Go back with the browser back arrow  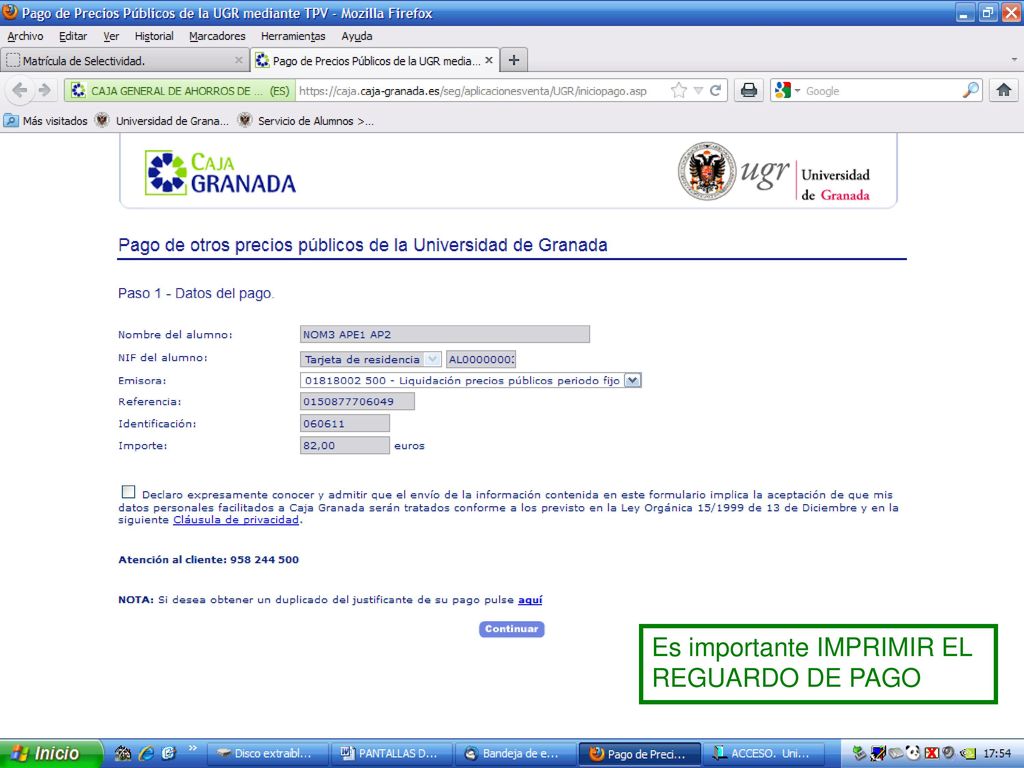(x=20, y=90)
